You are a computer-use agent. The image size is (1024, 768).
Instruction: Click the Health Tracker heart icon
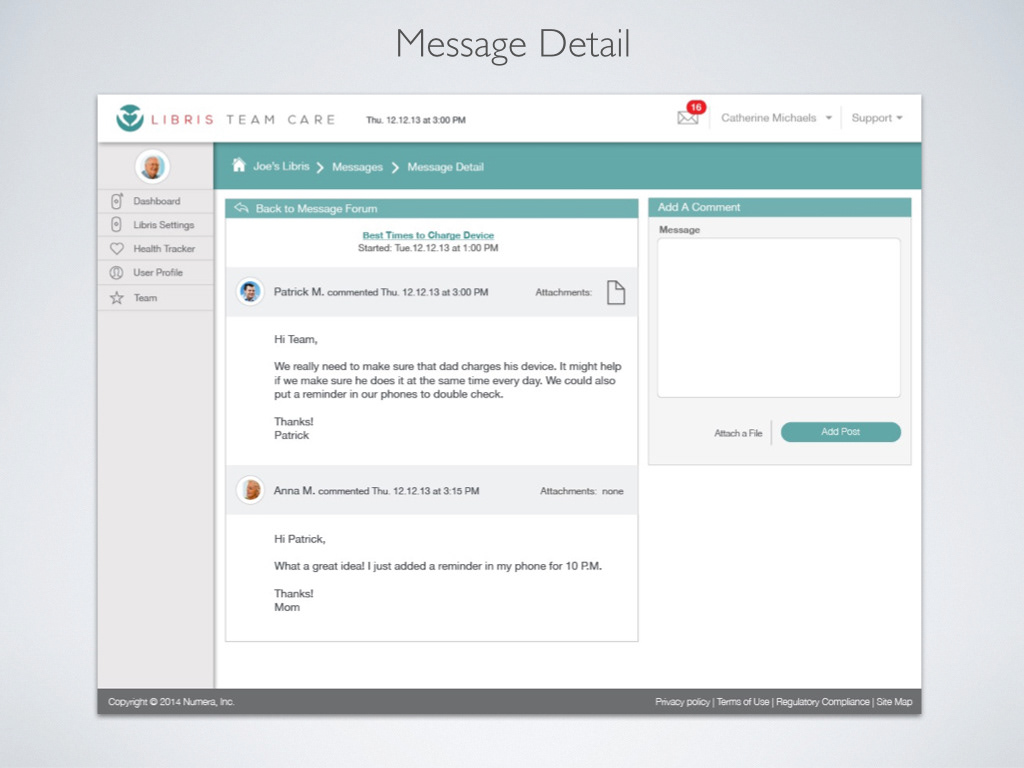coord(117,249)
